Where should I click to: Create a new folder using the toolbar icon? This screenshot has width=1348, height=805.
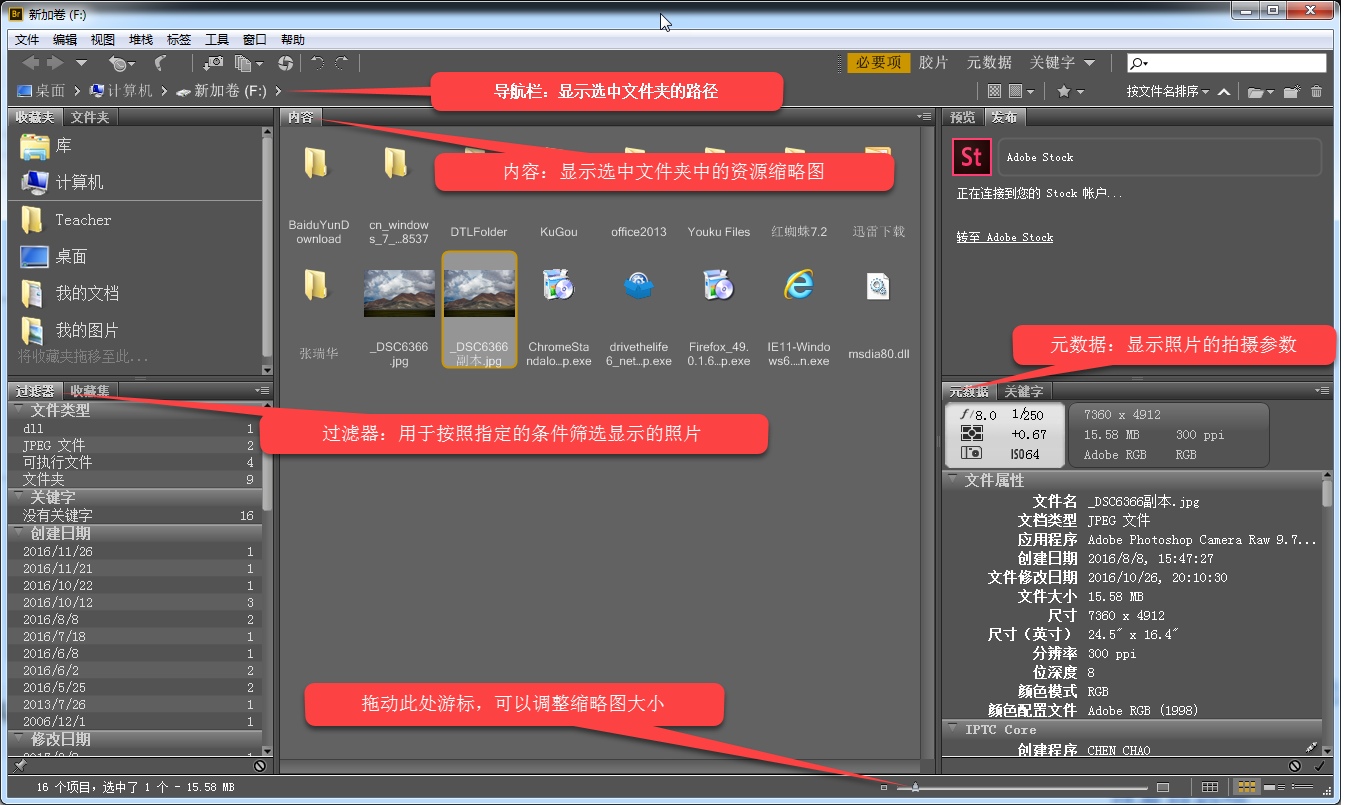pyautogui.click(x=1291, y=91)
